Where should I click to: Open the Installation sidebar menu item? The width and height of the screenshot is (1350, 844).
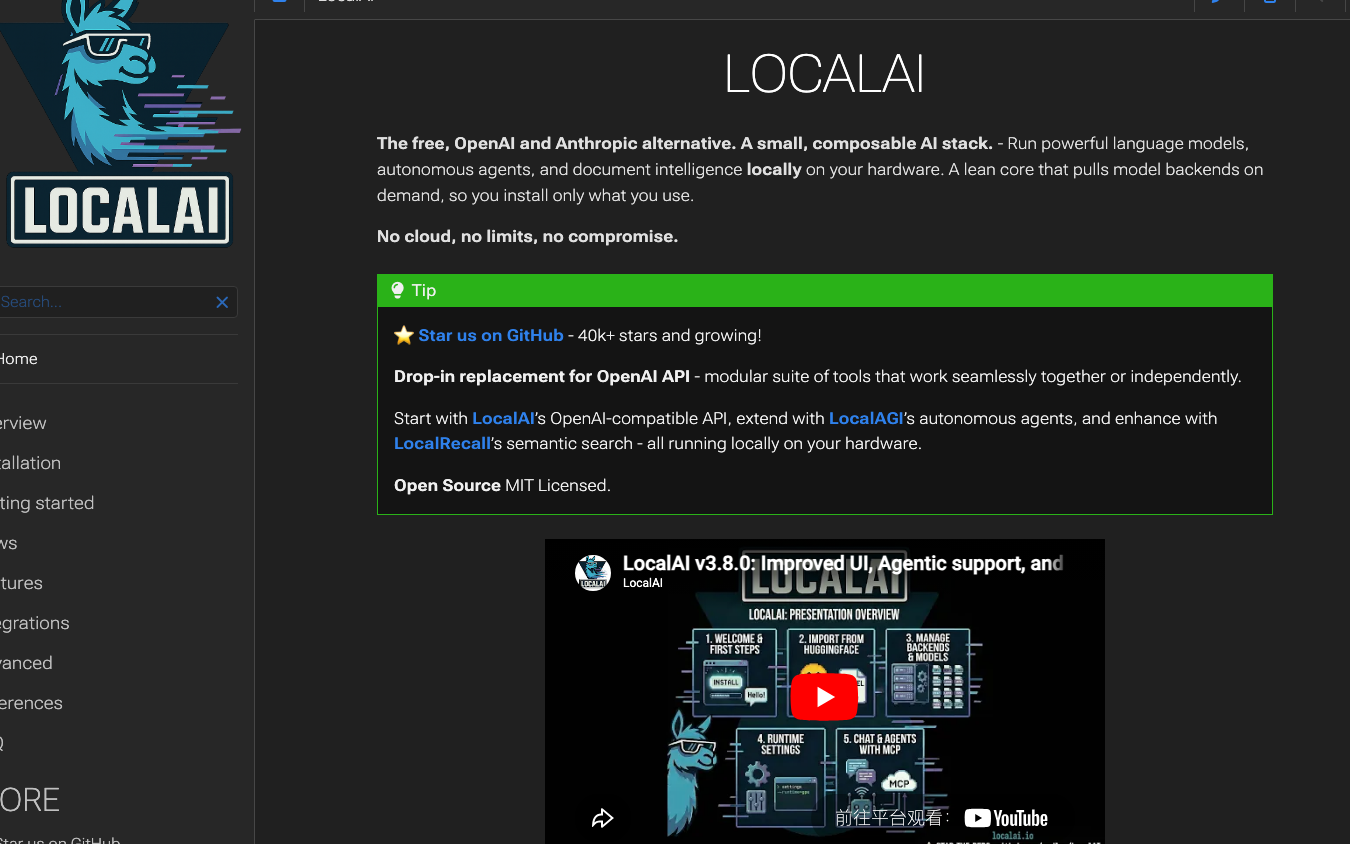[30, 463]
